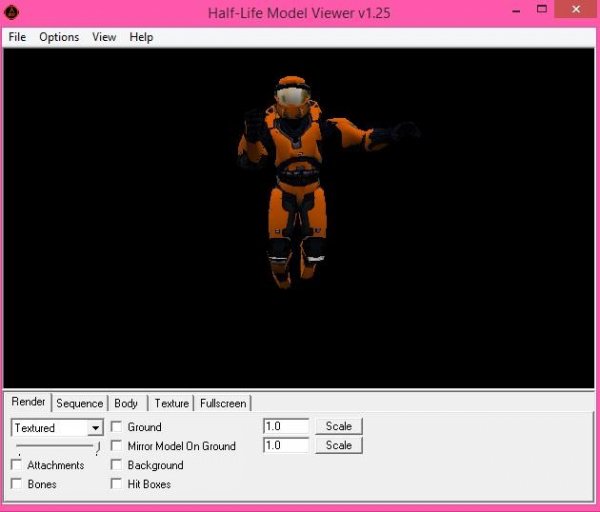Enable the Bones checkbox
Viewport: 600px width, 512px height.
(x=16, y=484)
